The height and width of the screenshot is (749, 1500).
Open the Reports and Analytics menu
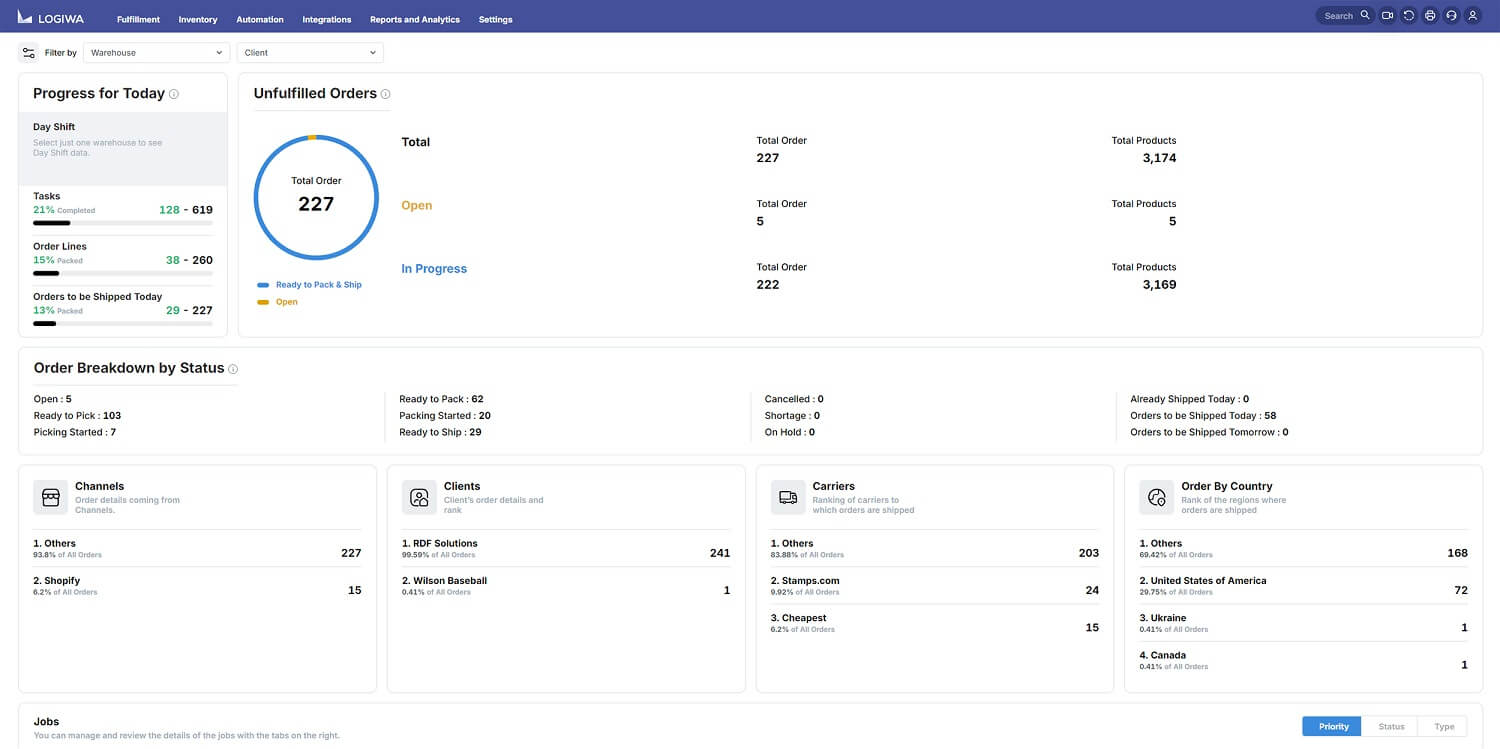pyautogui.click(x=415, y=19)
